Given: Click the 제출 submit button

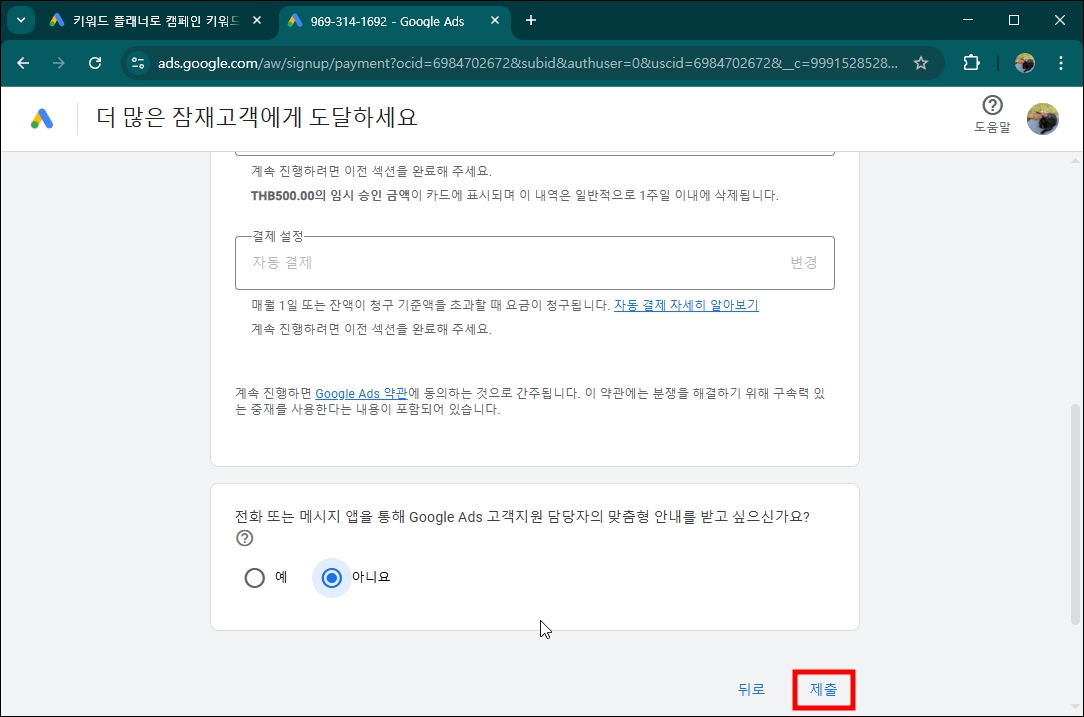Looking at the screenshot, I should pos(823,689).
